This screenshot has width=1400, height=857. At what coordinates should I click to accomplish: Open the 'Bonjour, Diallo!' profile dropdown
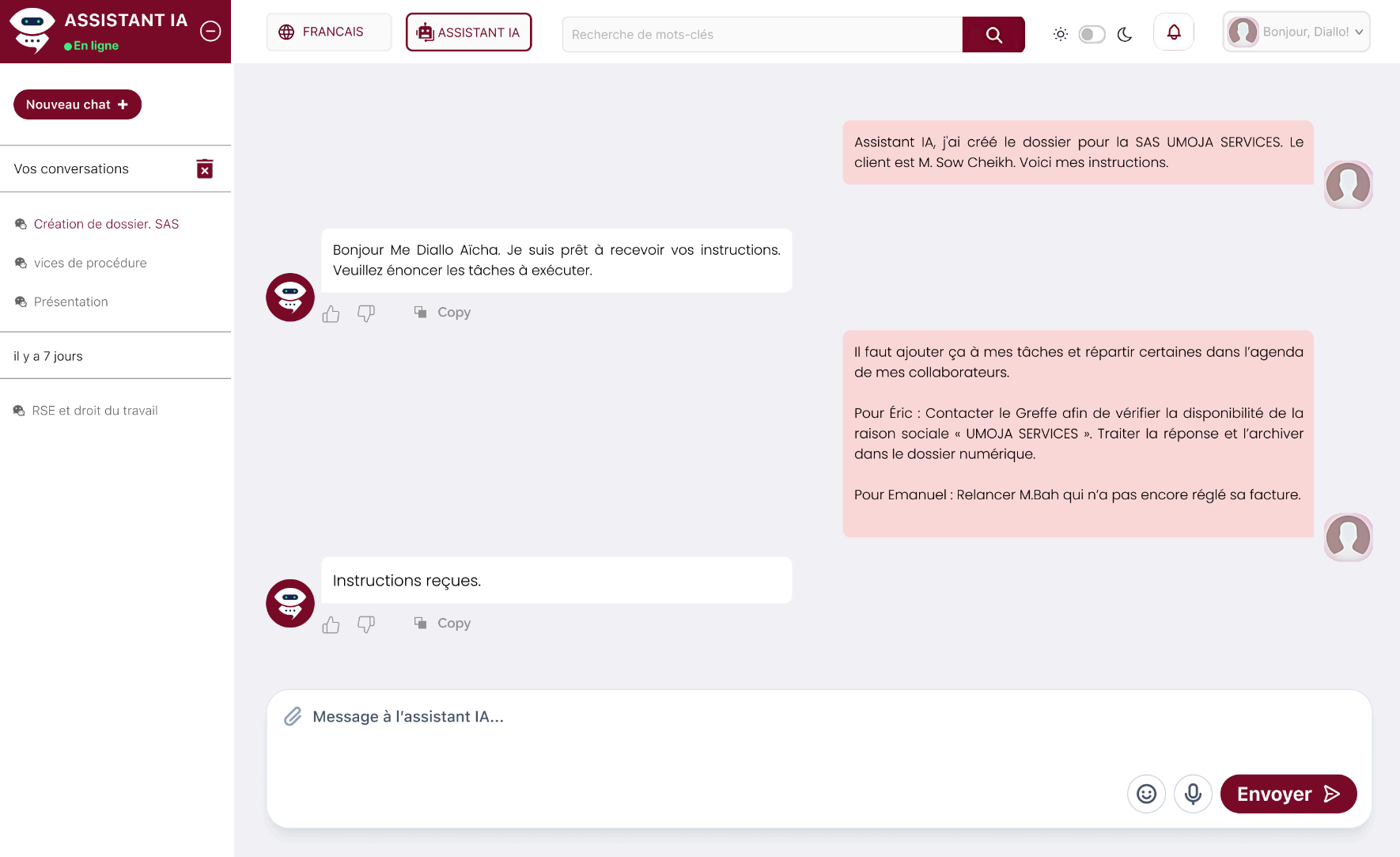pos(1296,32)
